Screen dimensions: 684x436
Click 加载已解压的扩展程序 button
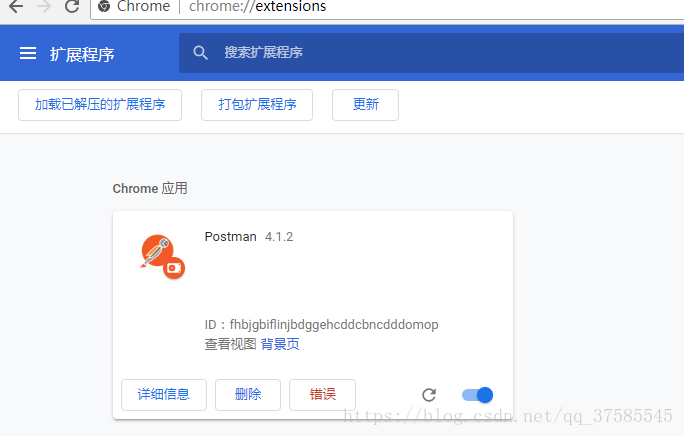point(100,105)
